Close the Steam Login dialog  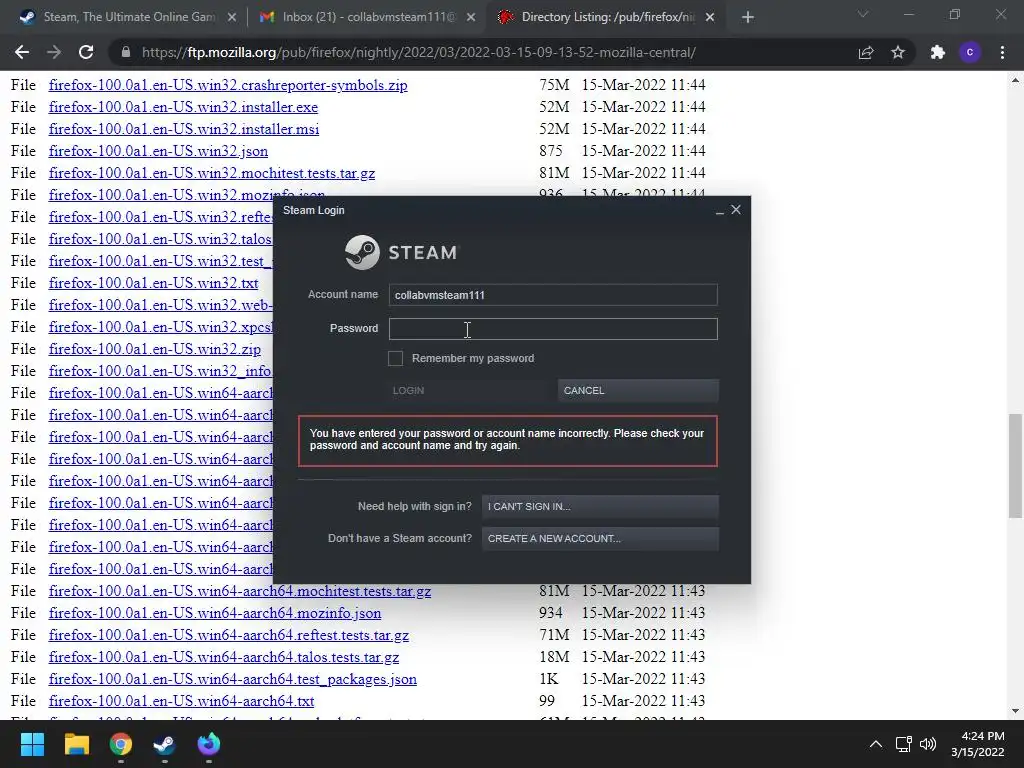[x=736, y=210]
